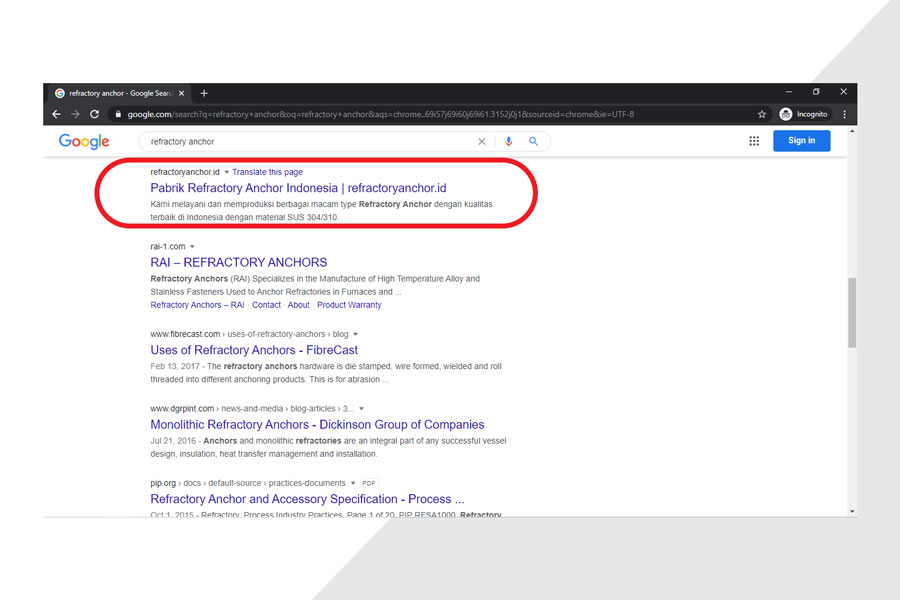Open Pabrik Refractory Anchor Indonesia result

[x=298, y=188]
